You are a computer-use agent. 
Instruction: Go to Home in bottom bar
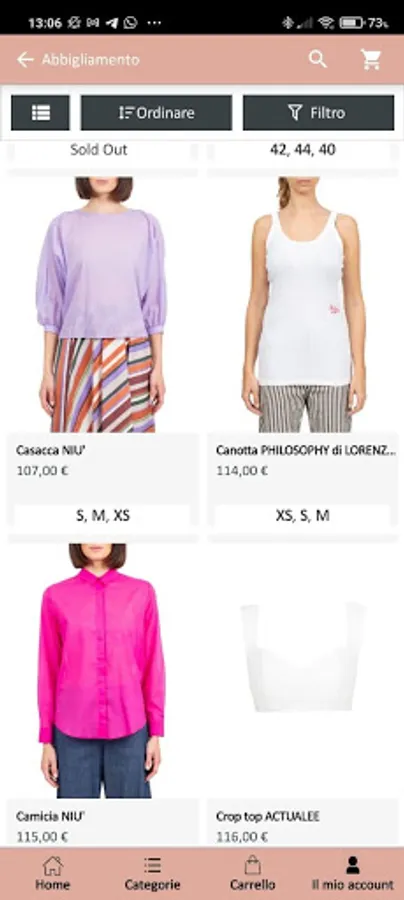click(52, 873)
